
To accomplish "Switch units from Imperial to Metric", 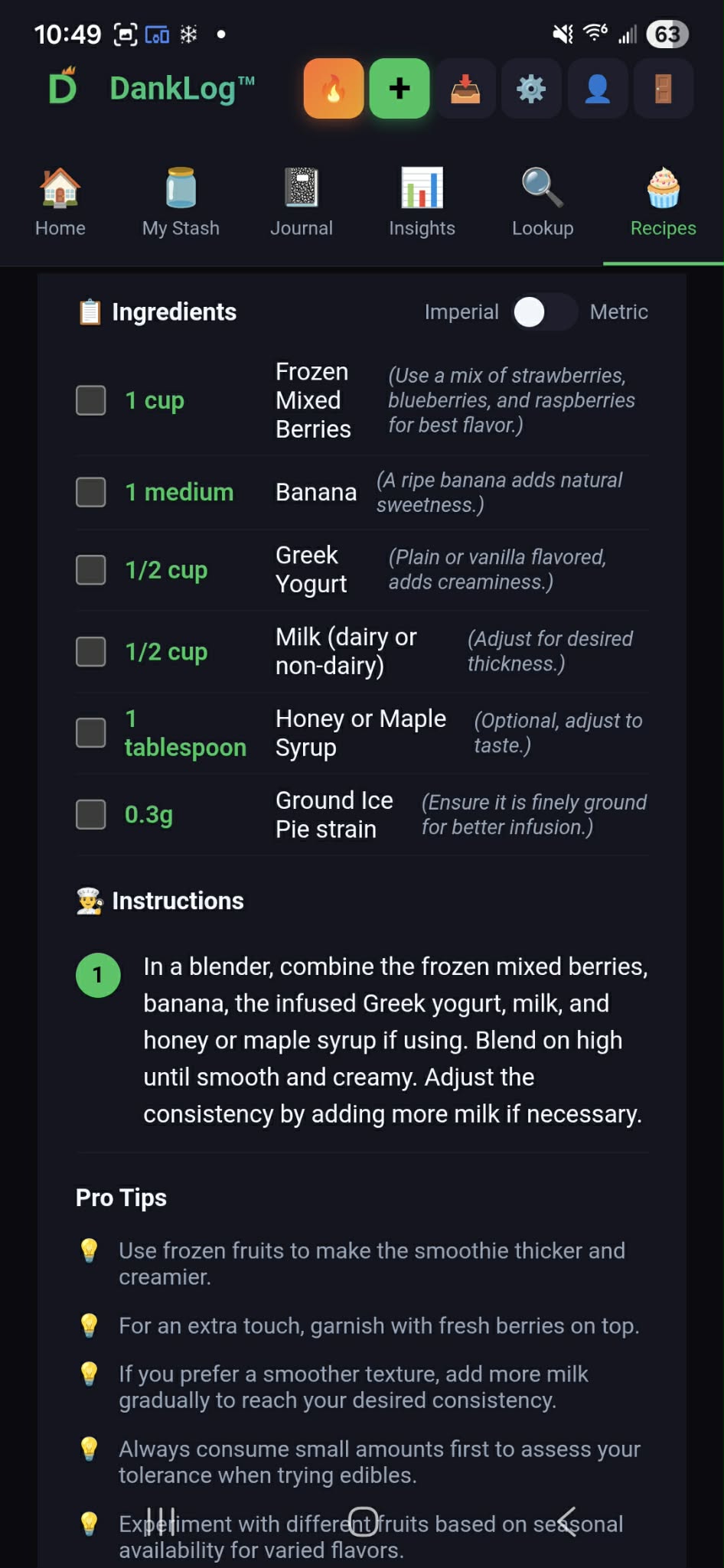I will click(x=543, y=312).
